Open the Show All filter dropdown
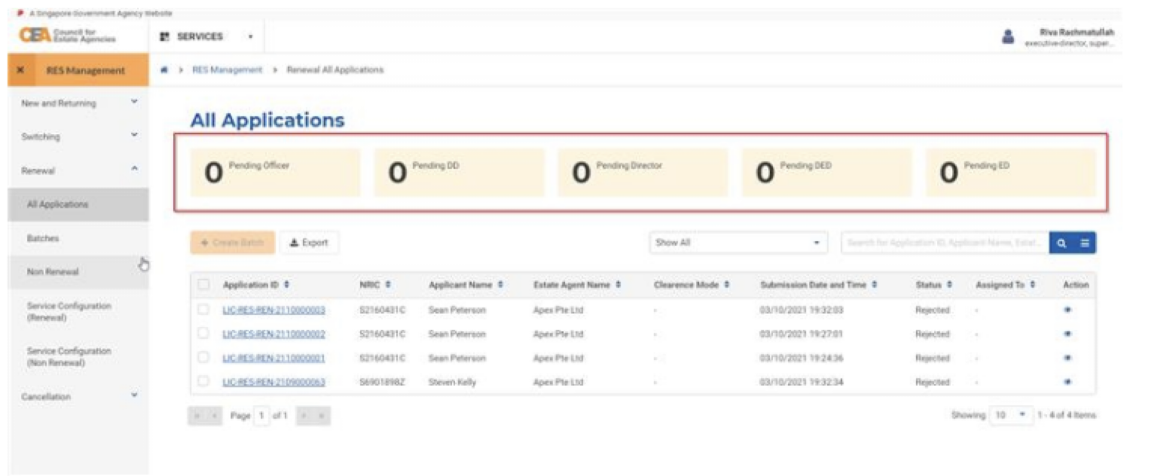The image size is (1159, 476). click(x=738, y=243)
